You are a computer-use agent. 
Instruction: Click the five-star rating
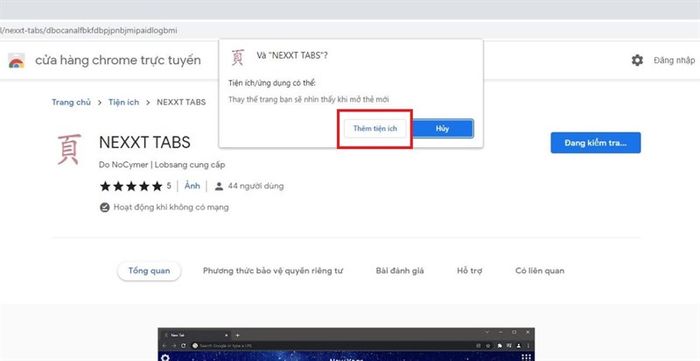(x=131, y=186)
